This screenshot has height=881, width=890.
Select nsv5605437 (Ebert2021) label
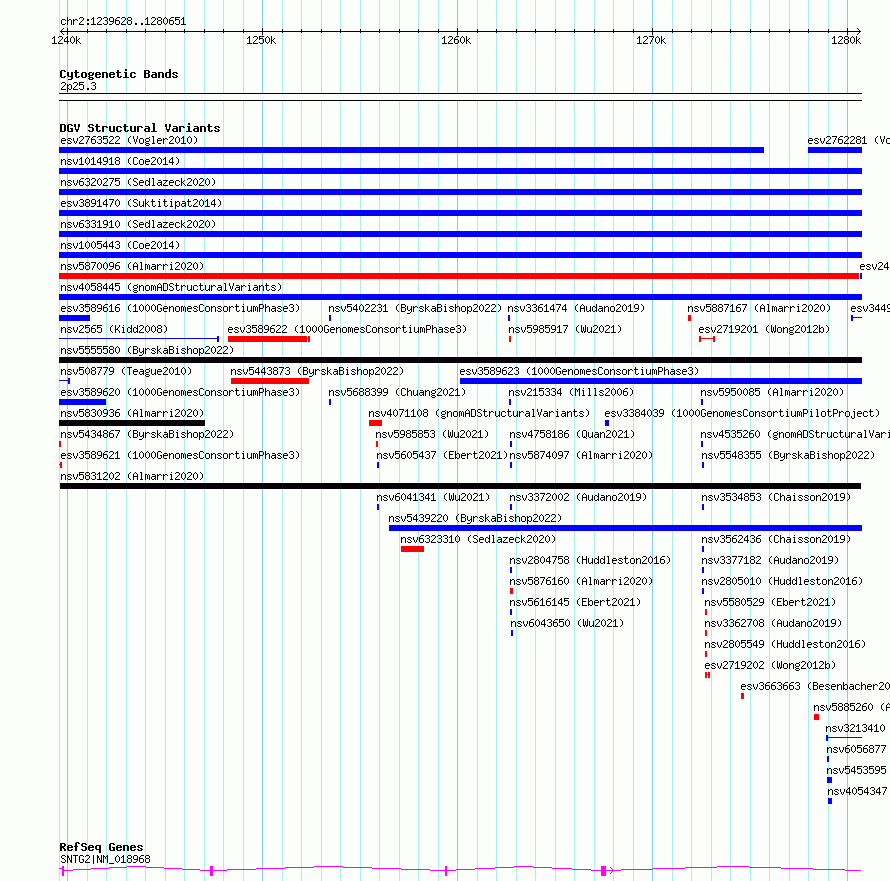tap(442, 455)
